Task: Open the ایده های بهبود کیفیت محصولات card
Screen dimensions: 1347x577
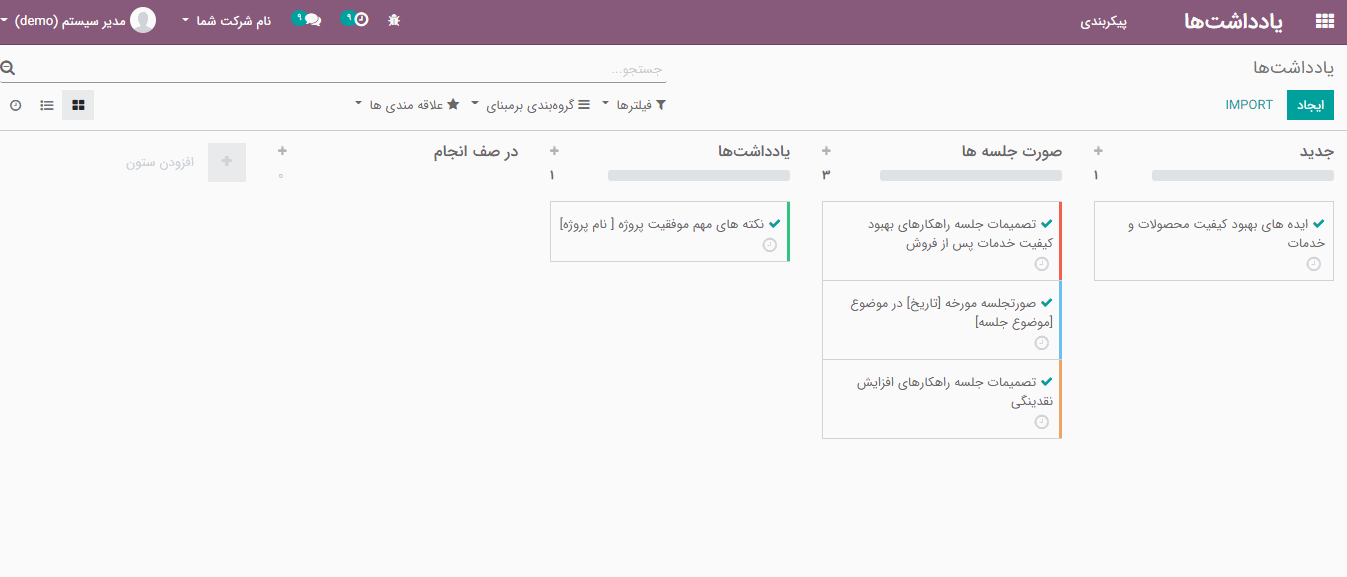Action: click(x=1214, y=241)
